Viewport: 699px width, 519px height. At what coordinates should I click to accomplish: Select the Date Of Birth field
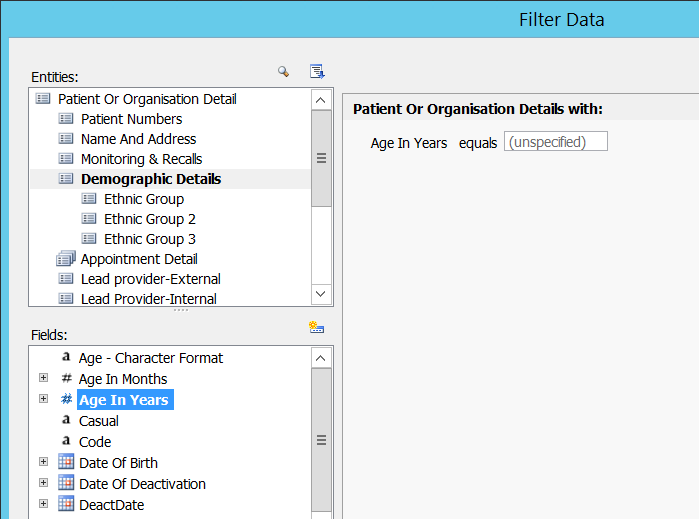[118, 463]
